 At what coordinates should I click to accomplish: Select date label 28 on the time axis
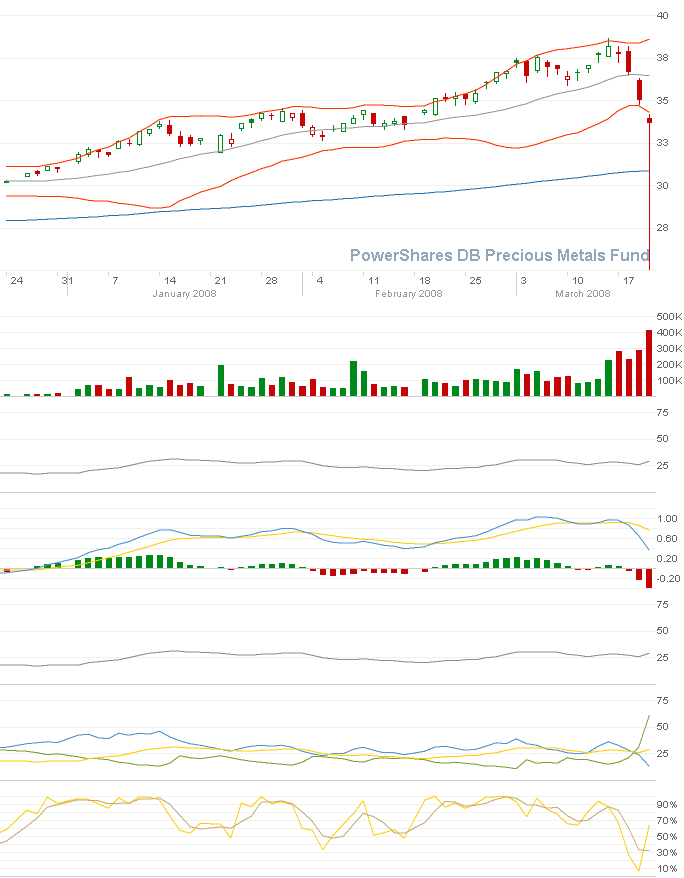click(271, 281)
